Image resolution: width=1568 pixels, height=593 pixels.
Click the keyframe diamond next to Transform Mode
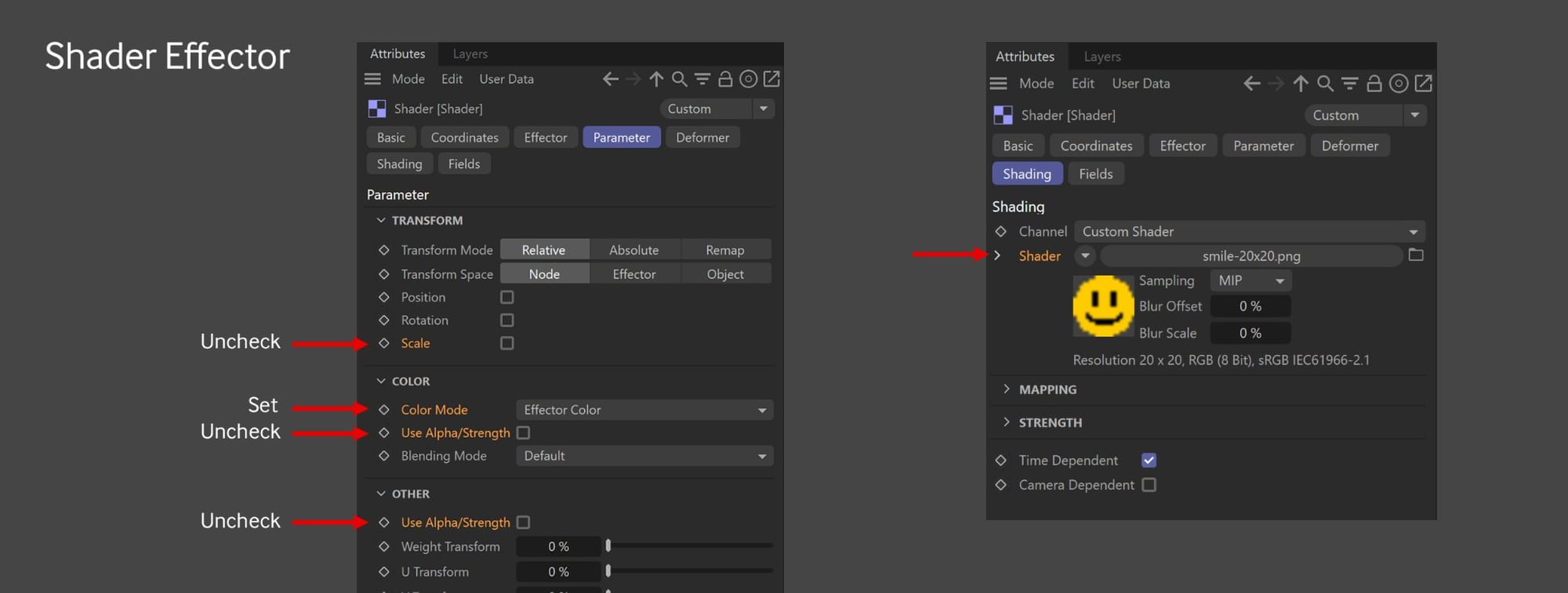click(384, 250)
